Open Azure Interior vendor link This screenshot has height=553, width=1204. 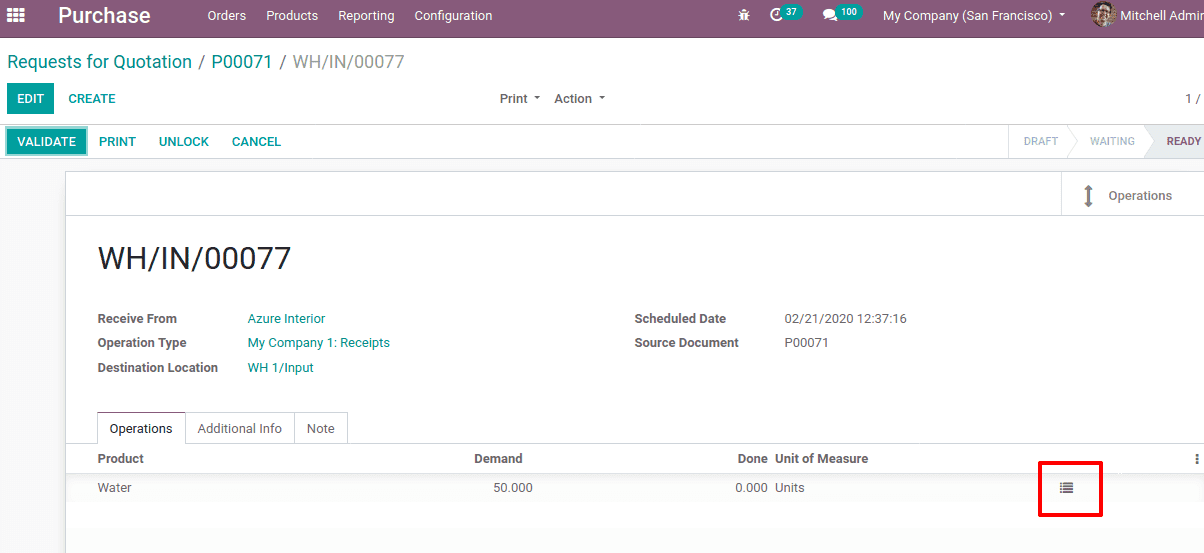coord(286,319)
